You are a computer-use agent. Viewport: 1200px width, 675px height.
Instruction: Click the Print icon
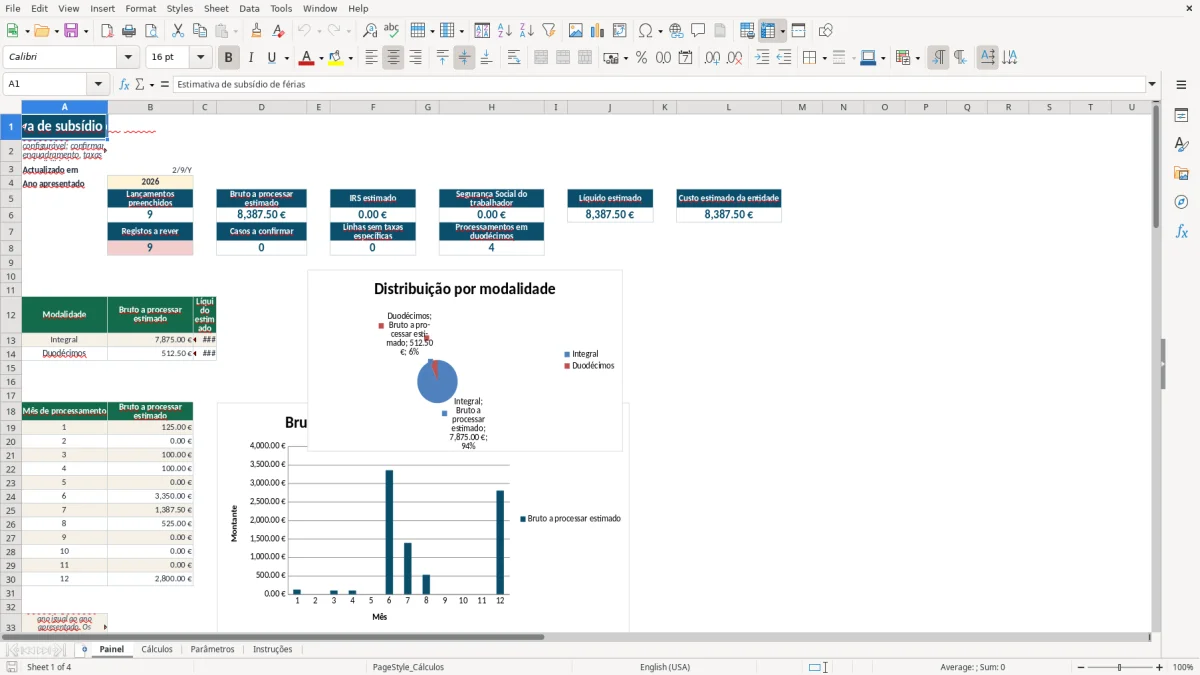(x=129, y=31)
